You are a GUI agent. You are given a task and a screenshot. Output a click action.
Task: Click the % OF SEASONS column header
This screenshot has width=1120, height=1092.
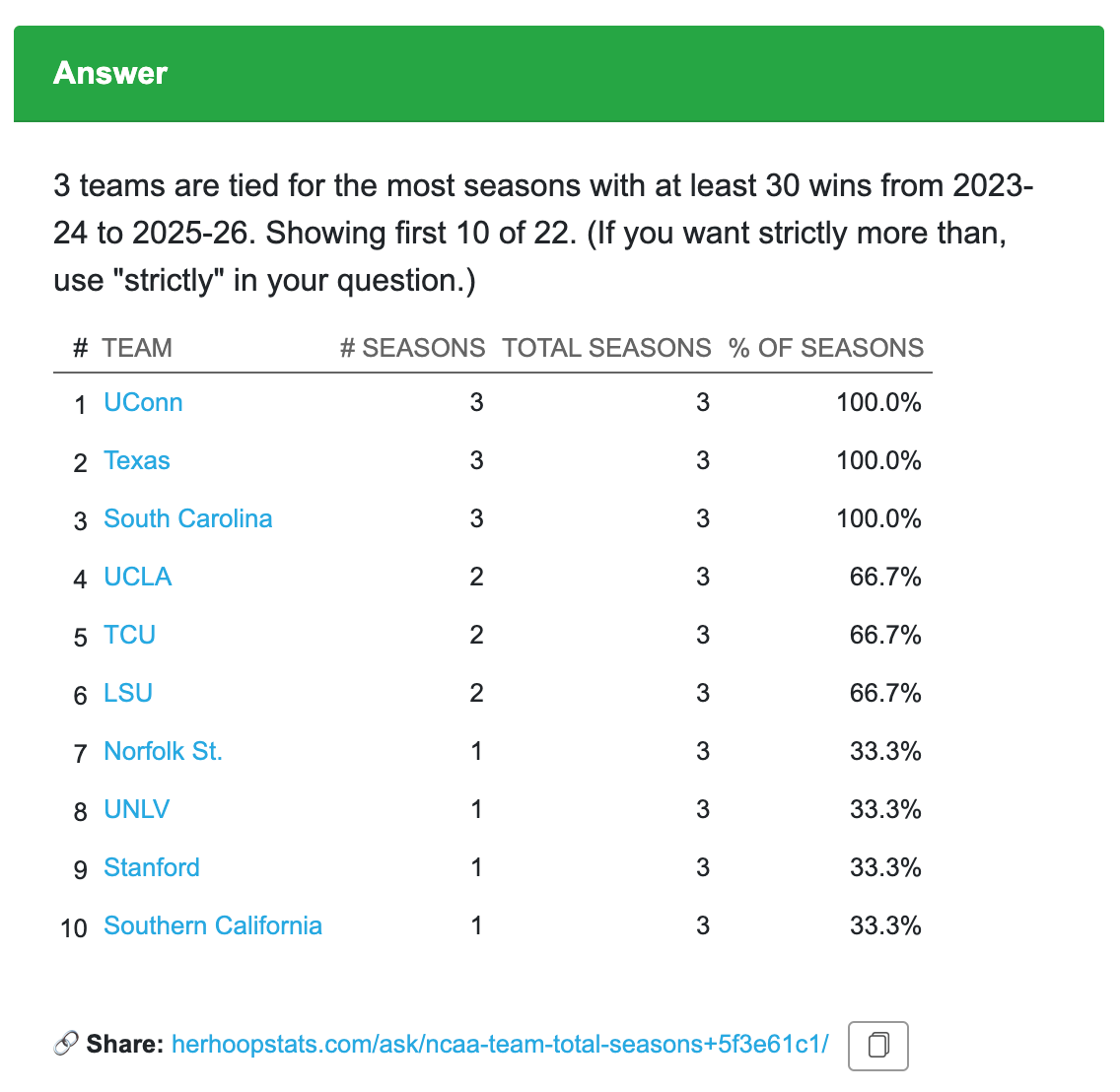[826, 348]
